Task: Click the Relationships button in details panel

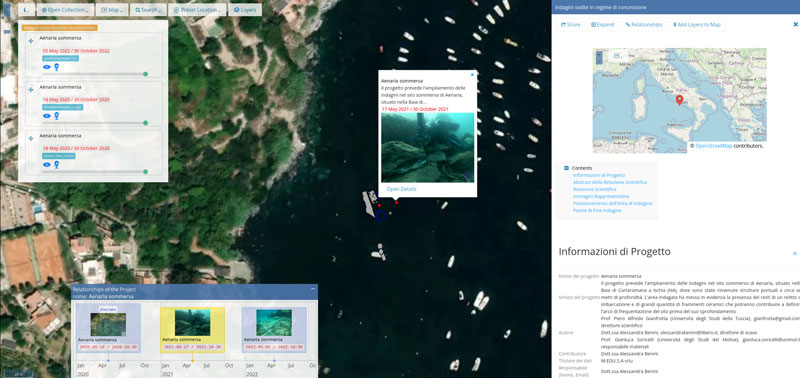Action: 643,24
